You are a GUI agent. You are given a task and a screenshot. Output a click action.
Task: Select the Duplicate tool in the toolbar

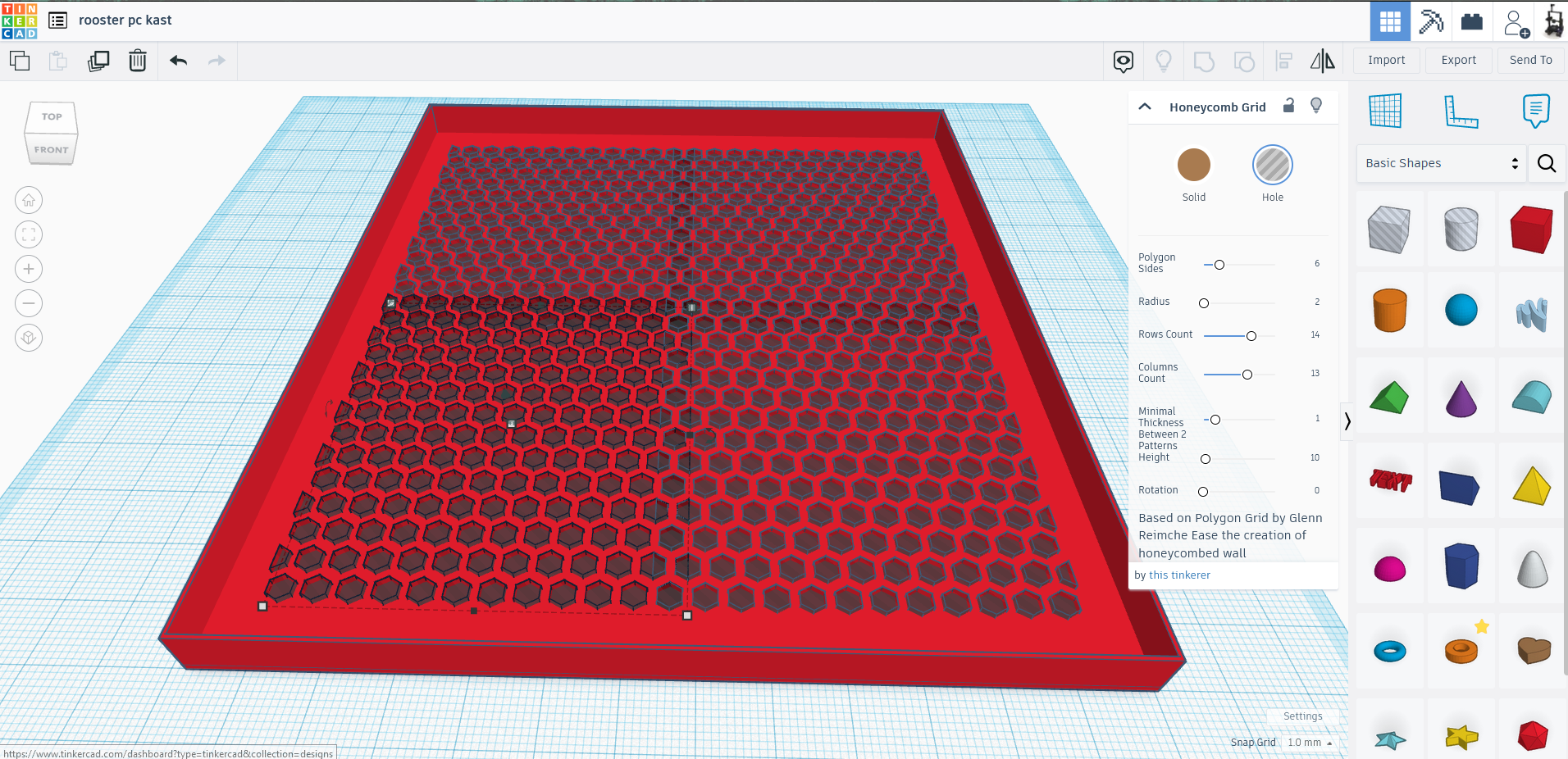98,61
